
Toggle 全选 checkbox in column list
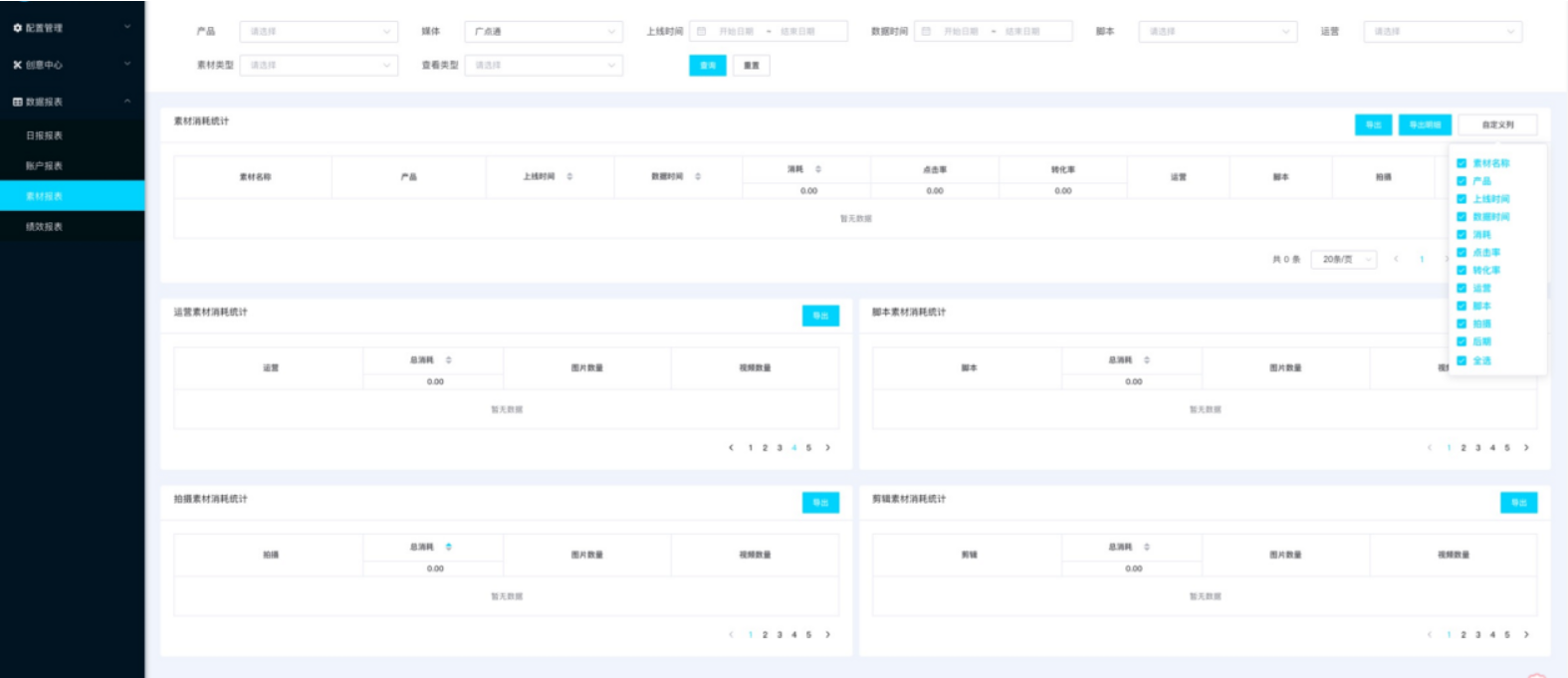pyautogui.click(x=1461, y=360)
